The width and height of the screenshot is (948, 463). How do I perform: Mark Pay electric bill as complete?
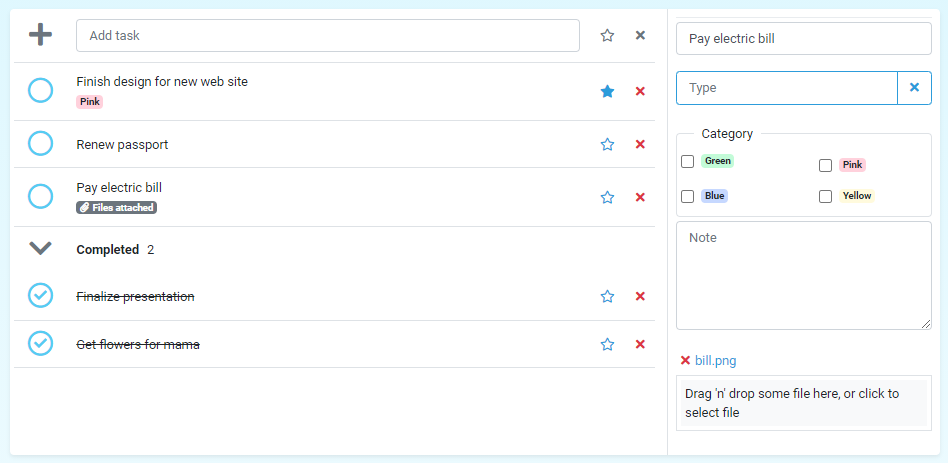pyautogui.click(x=41, y=196)
